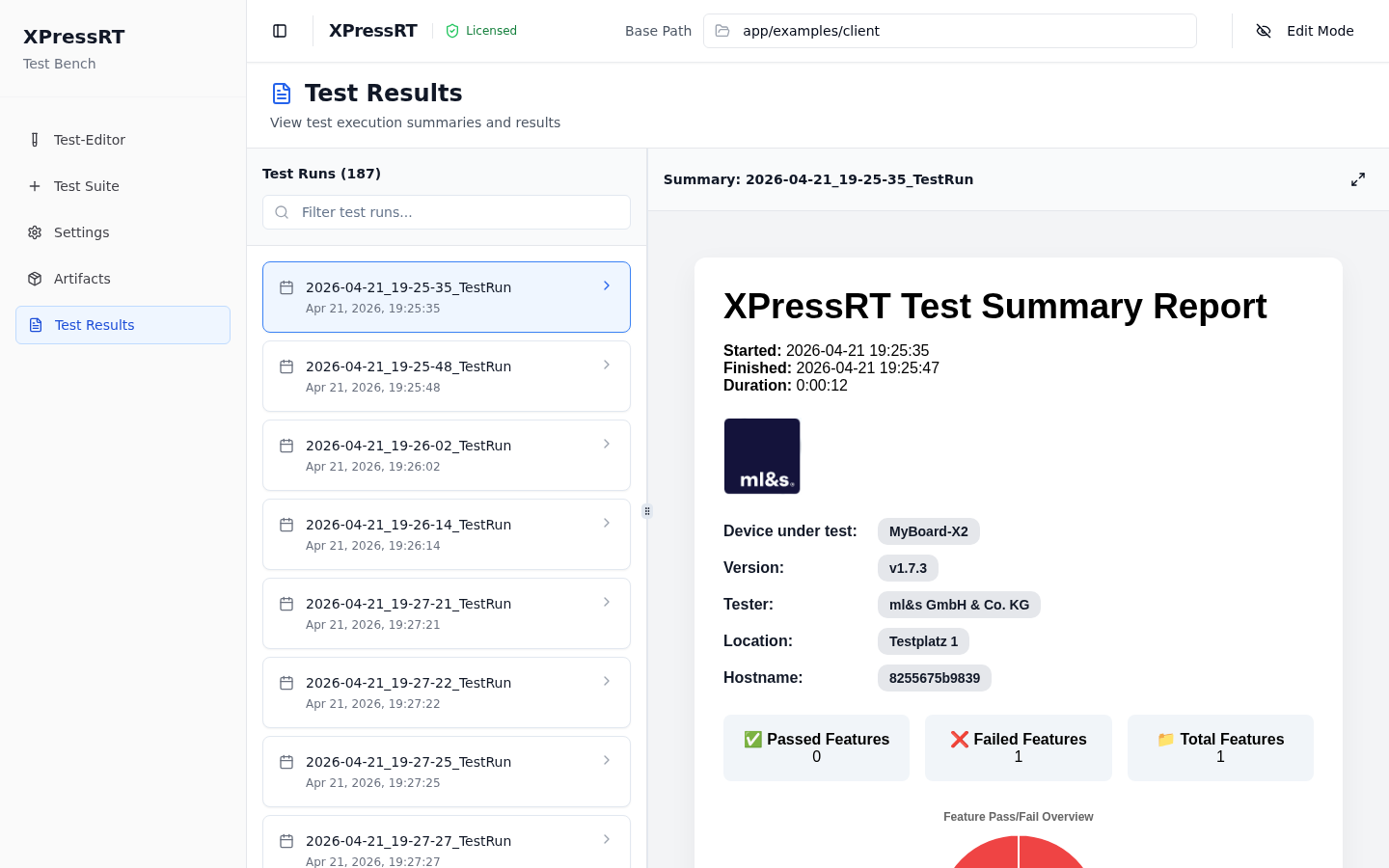Grab the panel splitter handle between list and summary
Screen dimensions: 1389x868
647,511
